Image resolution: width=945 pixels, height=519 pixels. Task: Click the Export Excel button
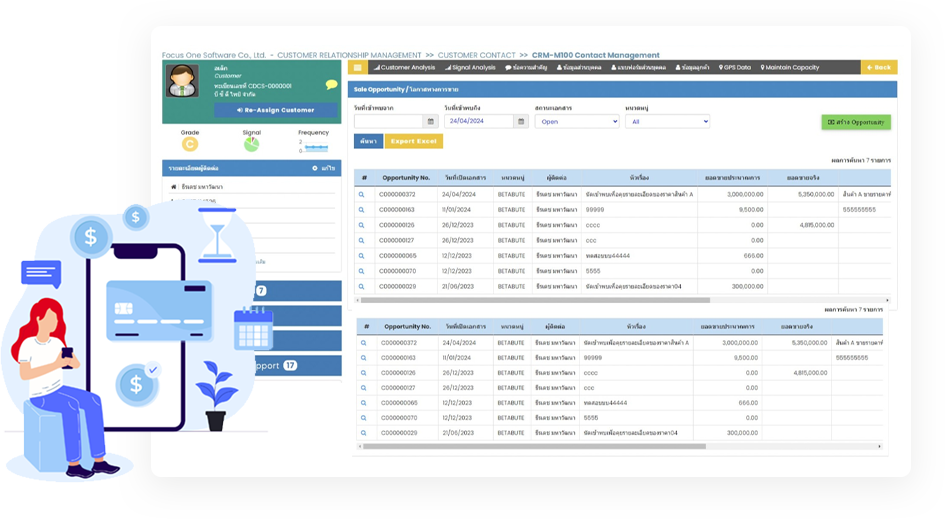click(x=413, y=141)
